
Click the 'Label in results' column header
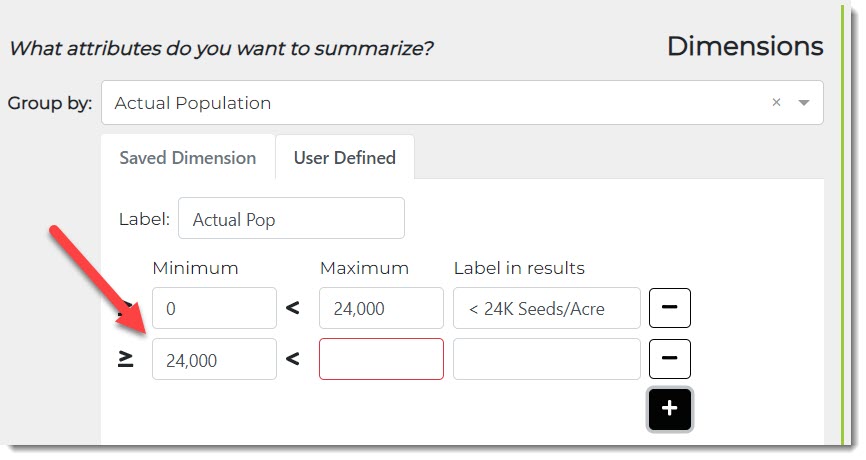[x=519, y=268]
